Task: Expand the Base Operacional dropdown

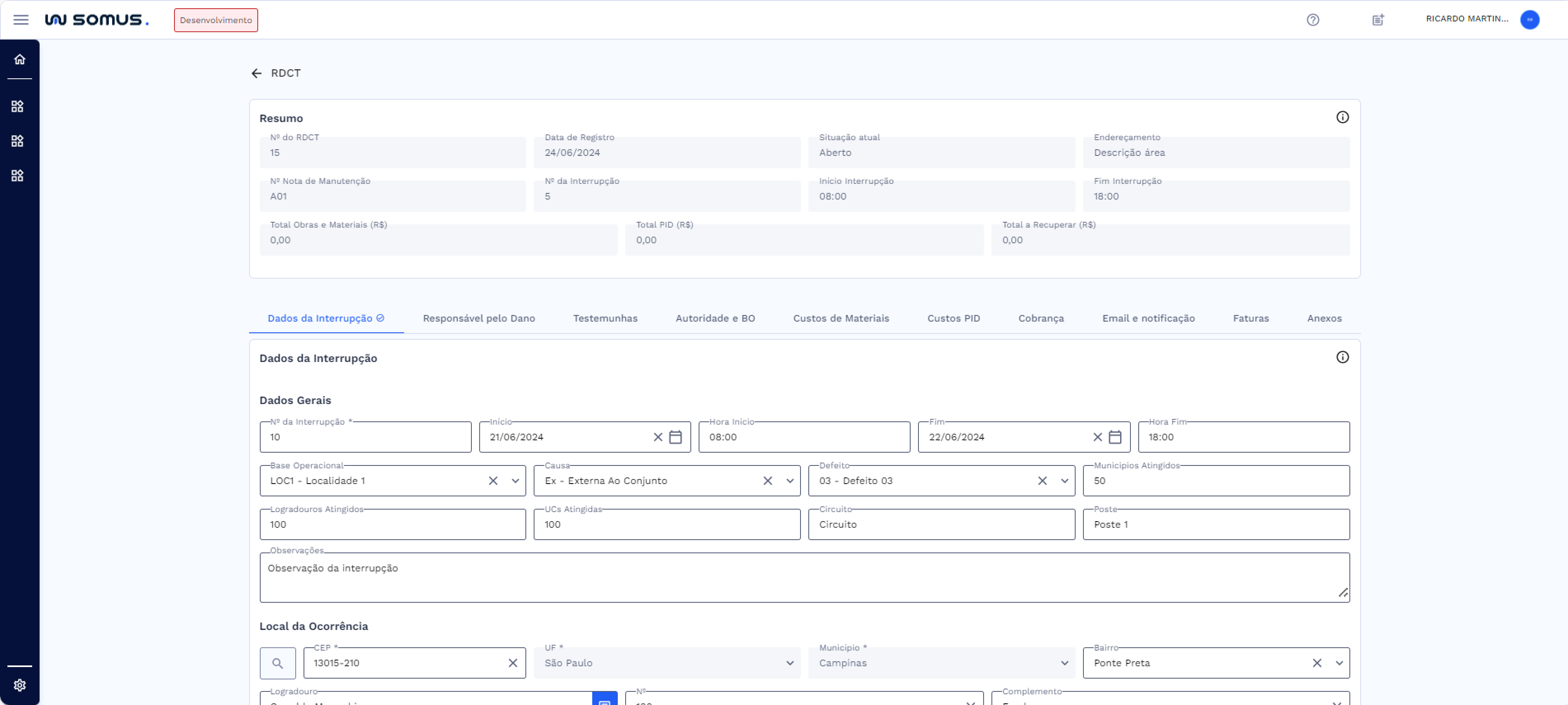Action: (x=515, y=481)
